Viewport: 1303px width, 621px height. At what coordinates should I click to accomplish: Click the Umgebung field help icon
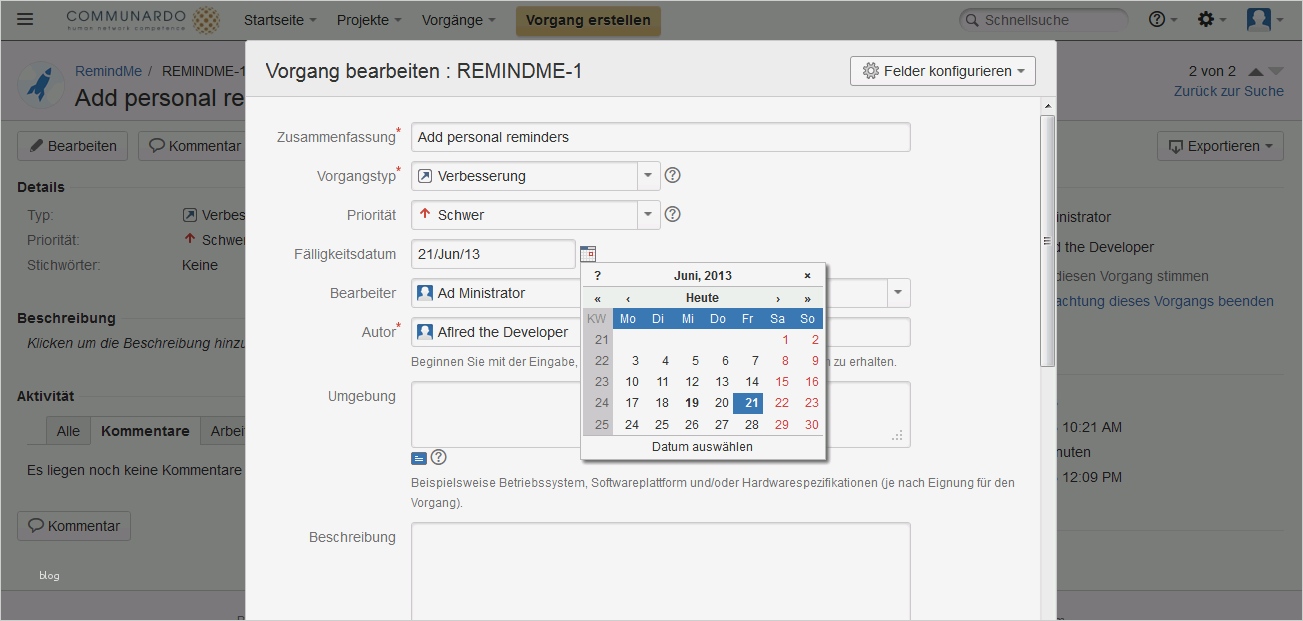click(438, 457)
